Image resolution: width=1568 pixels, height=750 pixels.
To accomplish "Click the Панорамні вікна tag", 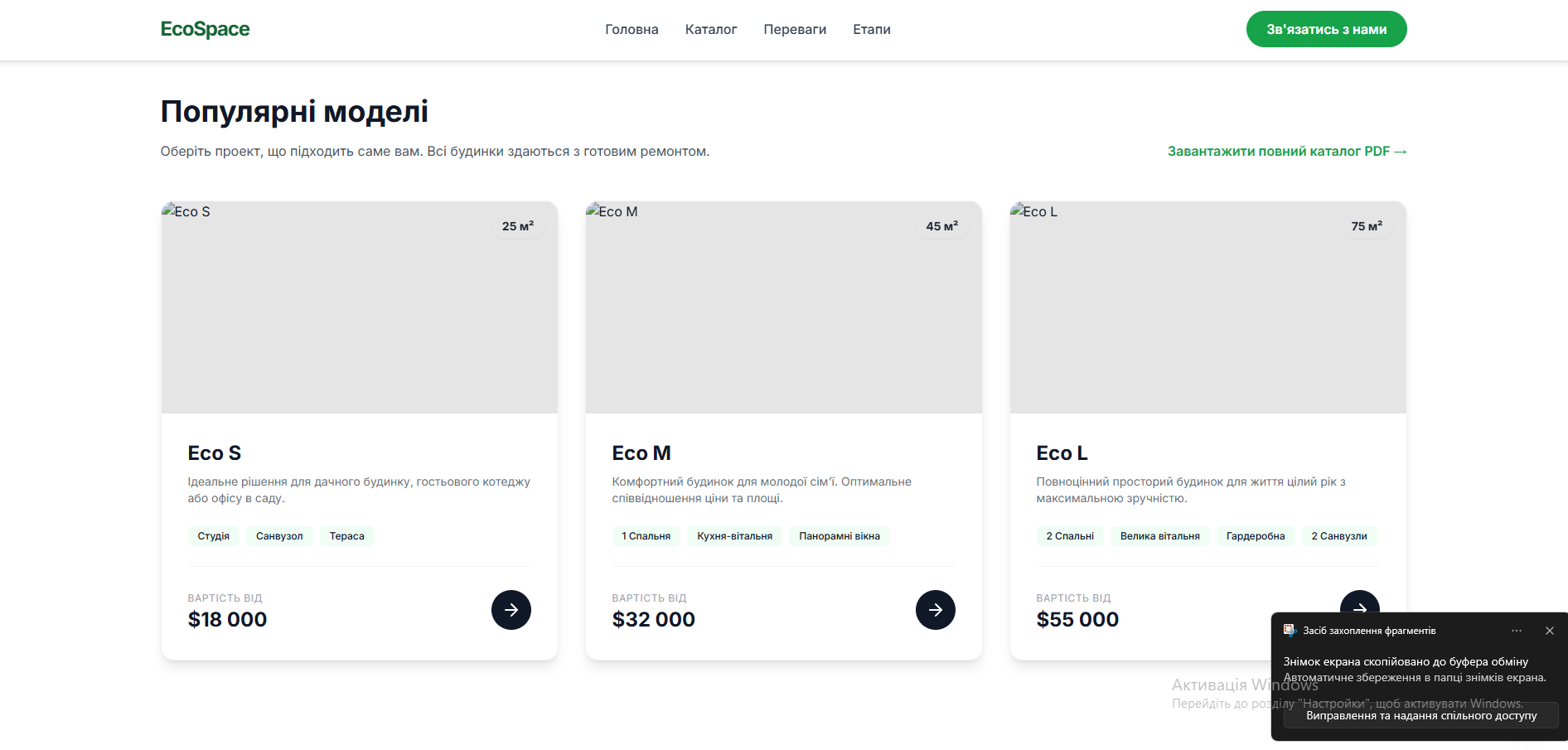I will coord(840,536).
